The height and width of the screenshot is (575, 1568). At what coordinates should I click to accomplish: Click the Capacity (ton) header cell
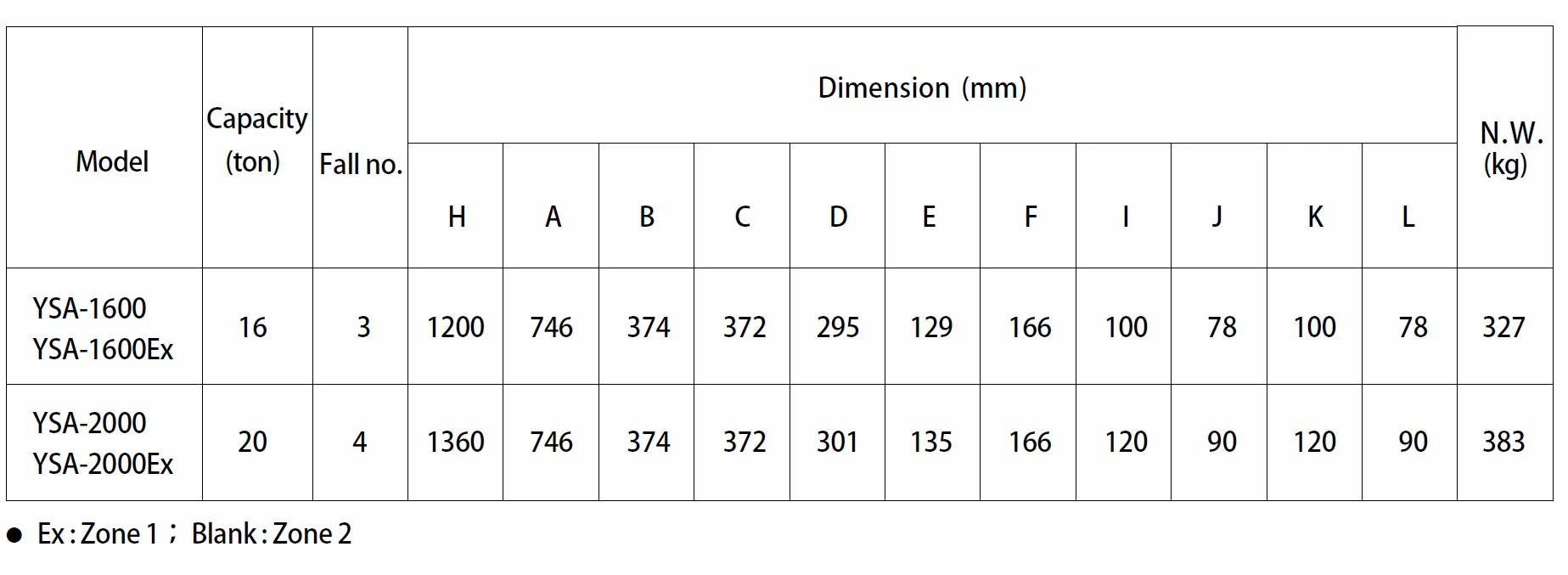coord(256,140)
